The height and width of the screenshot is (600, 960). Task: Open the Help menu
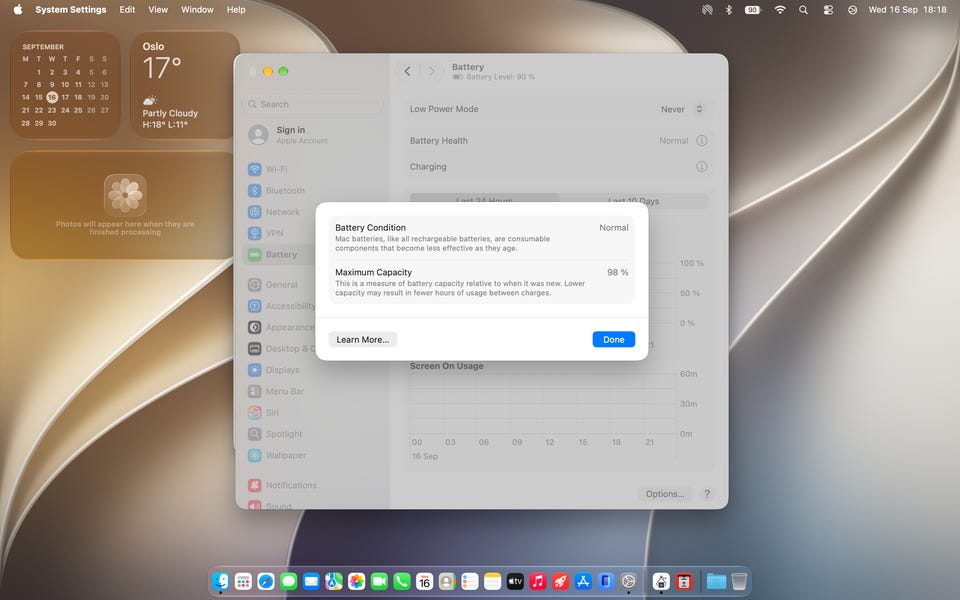tap(236, 10)
